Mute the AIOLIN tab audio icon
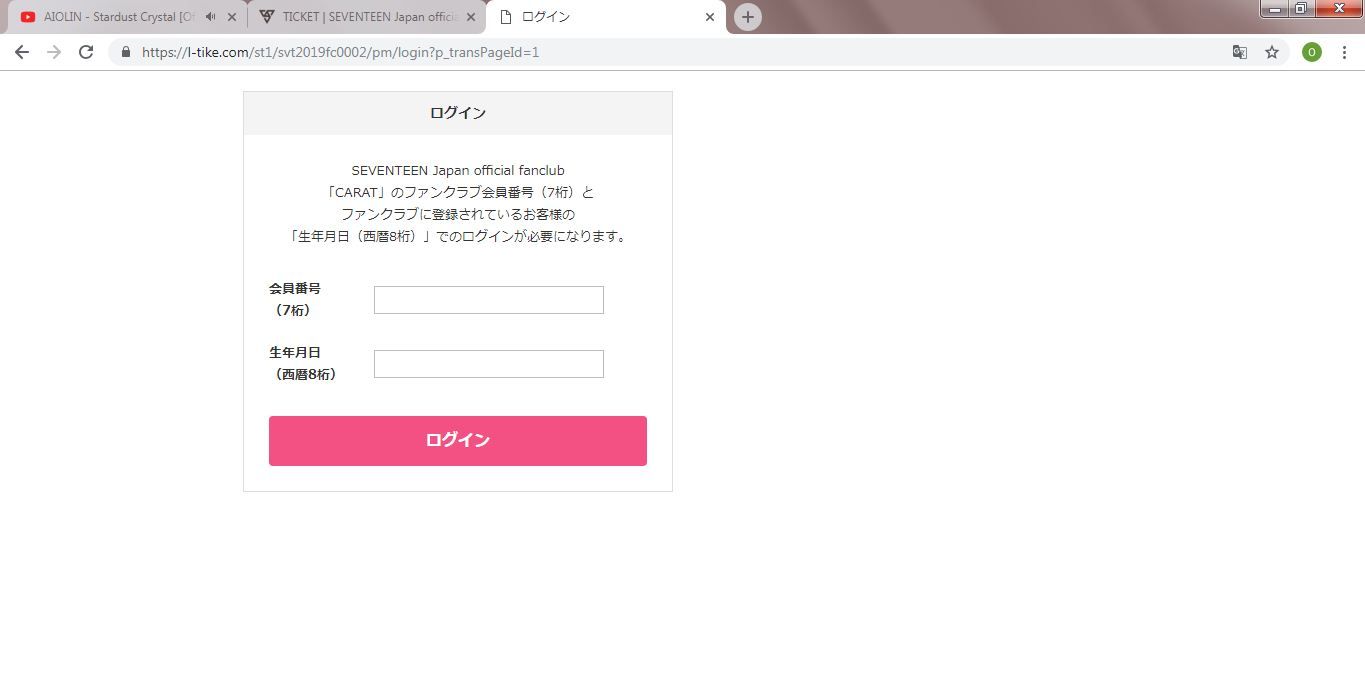1365x675 pixels. [x=210, y=17]
